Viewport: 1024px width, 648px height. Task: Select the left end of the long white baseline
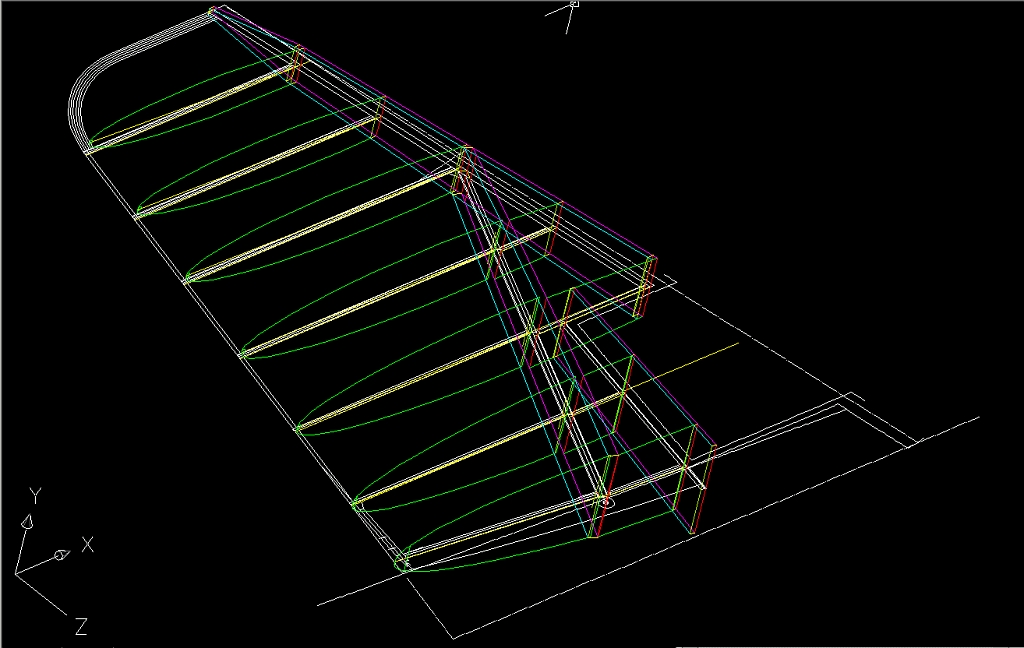(319, 605)
